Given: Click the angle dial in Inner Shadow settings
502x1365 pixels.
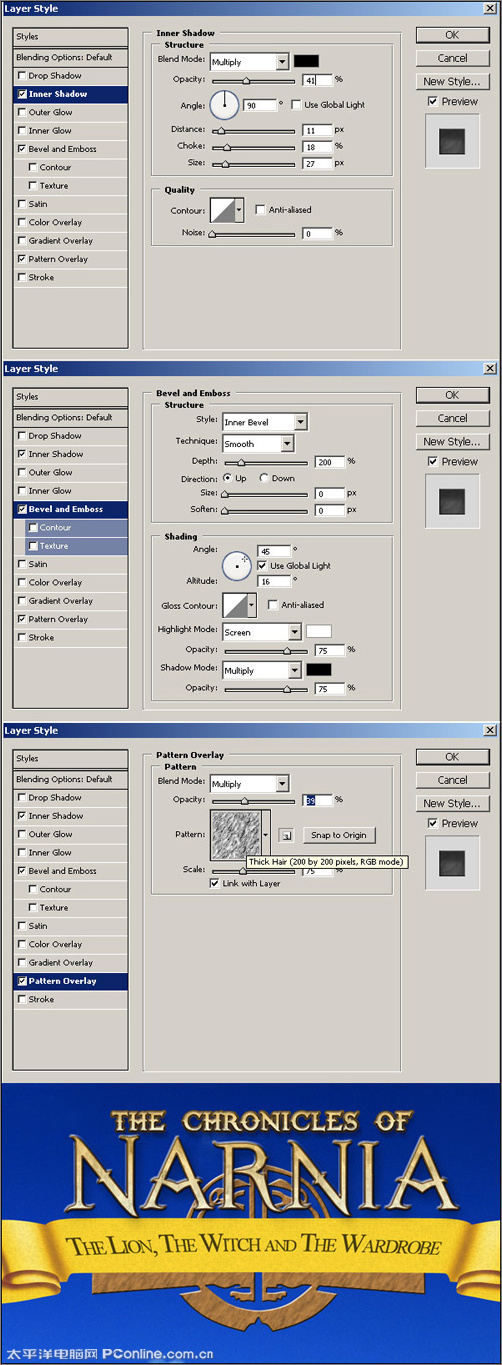Looking at the screenshot, I should click(x=225, y=103).
